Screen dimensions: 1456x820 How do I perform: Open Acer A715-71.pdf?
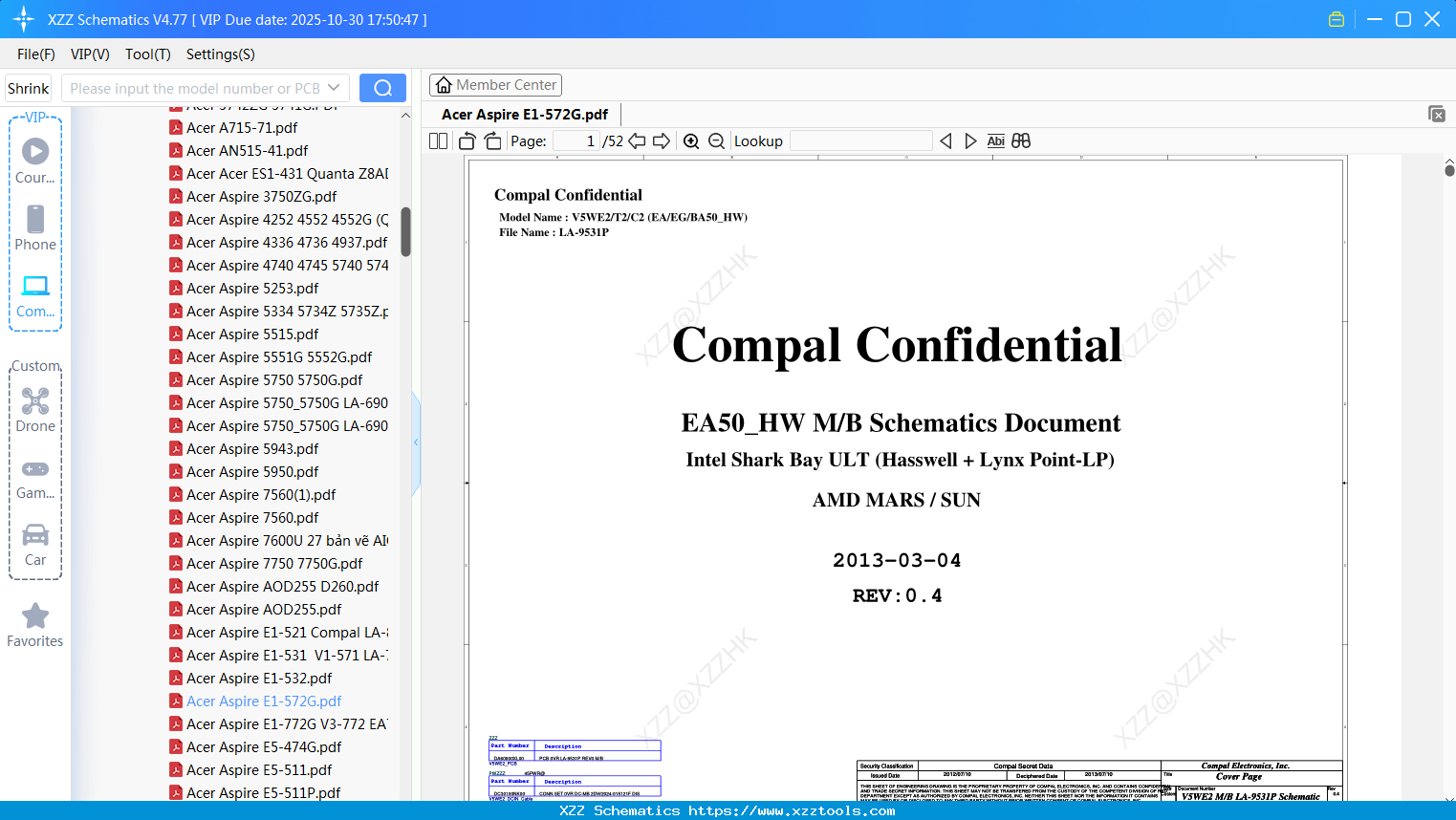pos(242,128)
